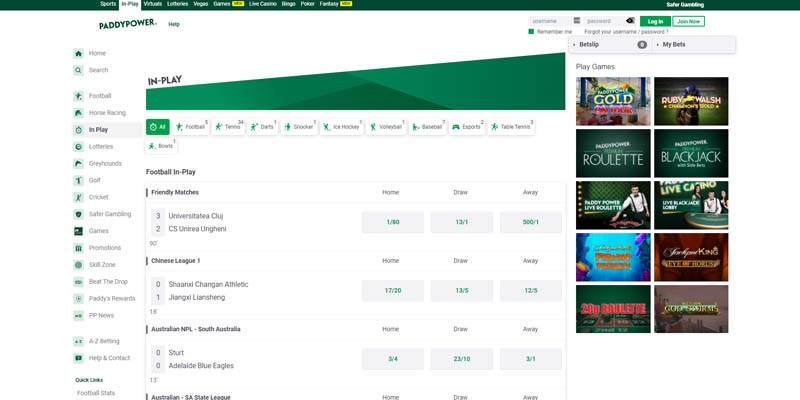Open the Search magnifier icon in sidebar
This screenshot has height=400, width=800.
78,70
